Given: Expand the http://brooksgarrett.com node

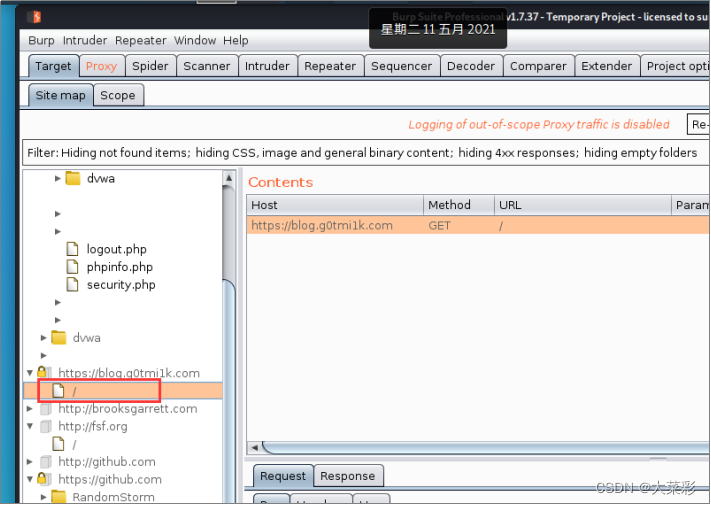Looking at the screenshot, I should (x=30, y=409).
